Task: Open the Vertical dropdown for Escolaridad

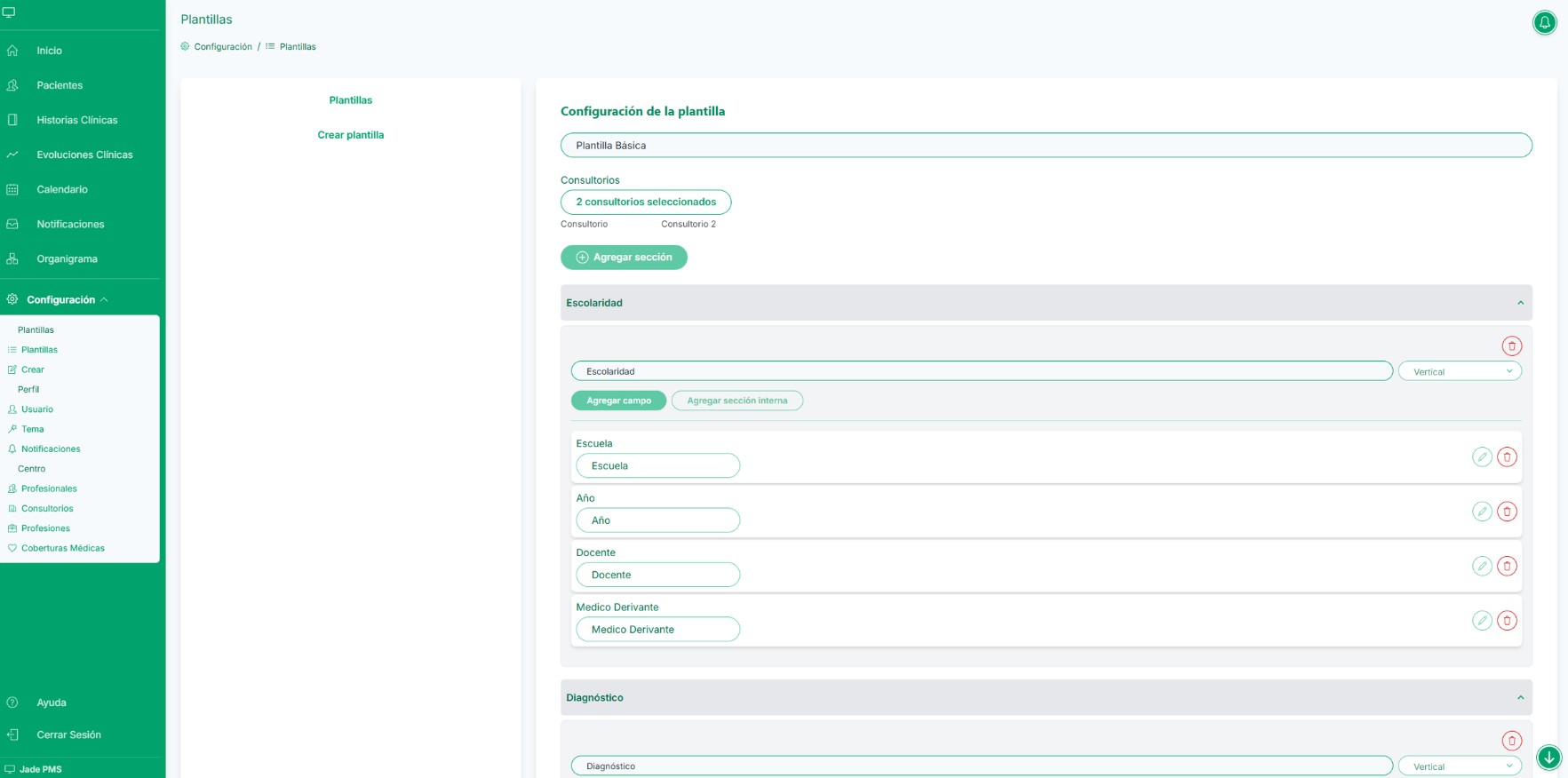Action: (1460, 371)
